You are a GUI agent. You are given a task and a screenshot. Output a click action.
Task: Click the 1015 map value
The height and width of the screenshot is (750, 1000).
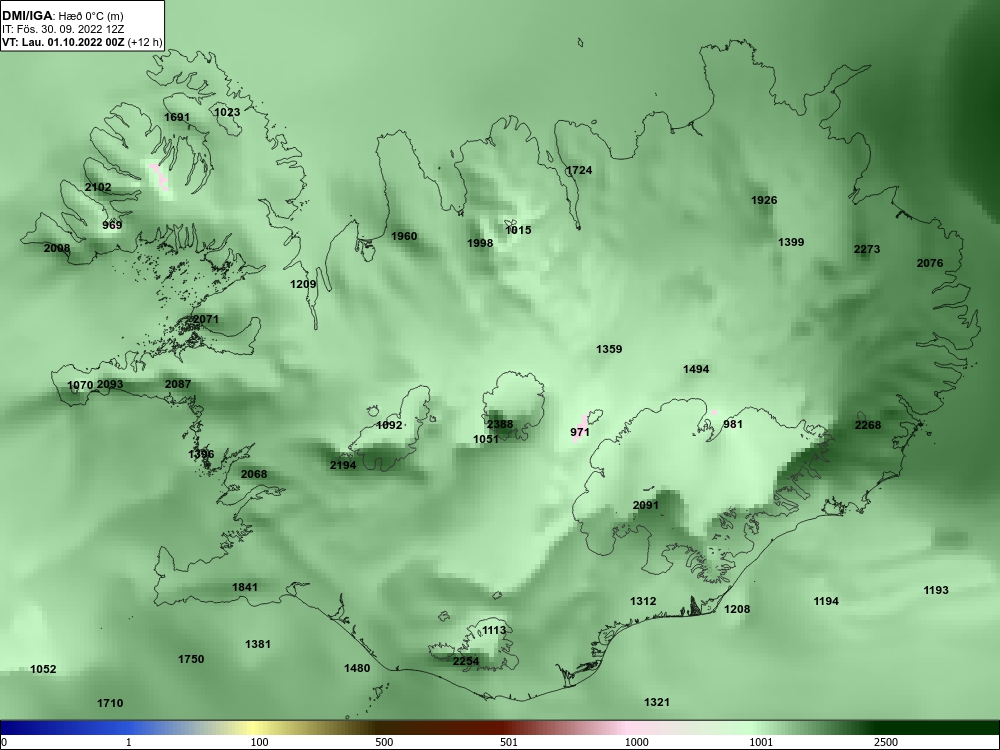(518, 230)
